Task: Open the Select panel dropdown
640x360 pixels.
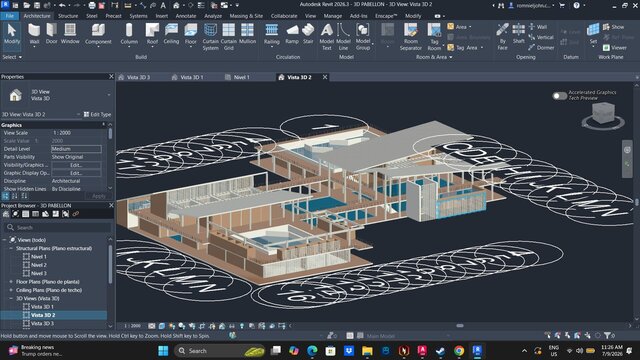Action: click(12, 57)
